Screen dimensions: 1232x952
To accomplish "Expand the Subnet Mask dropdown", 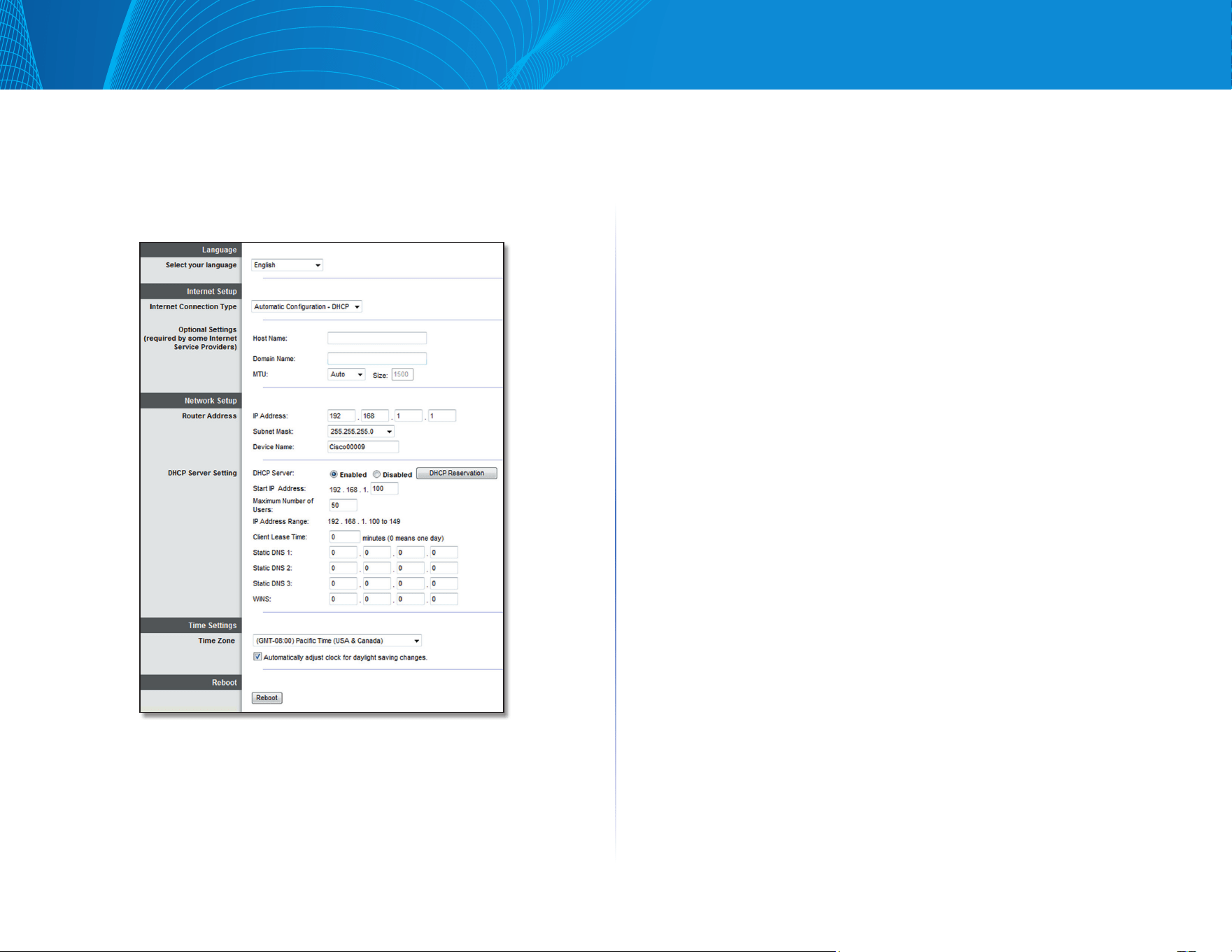I will point(361,432).
